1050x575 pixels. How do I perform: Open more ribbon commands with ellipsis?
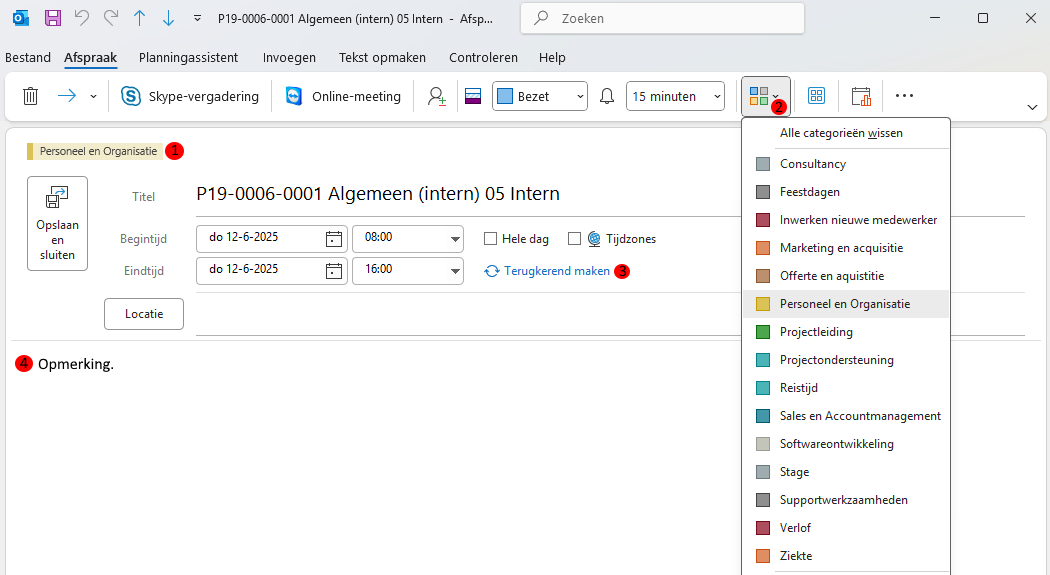[904, 96]
